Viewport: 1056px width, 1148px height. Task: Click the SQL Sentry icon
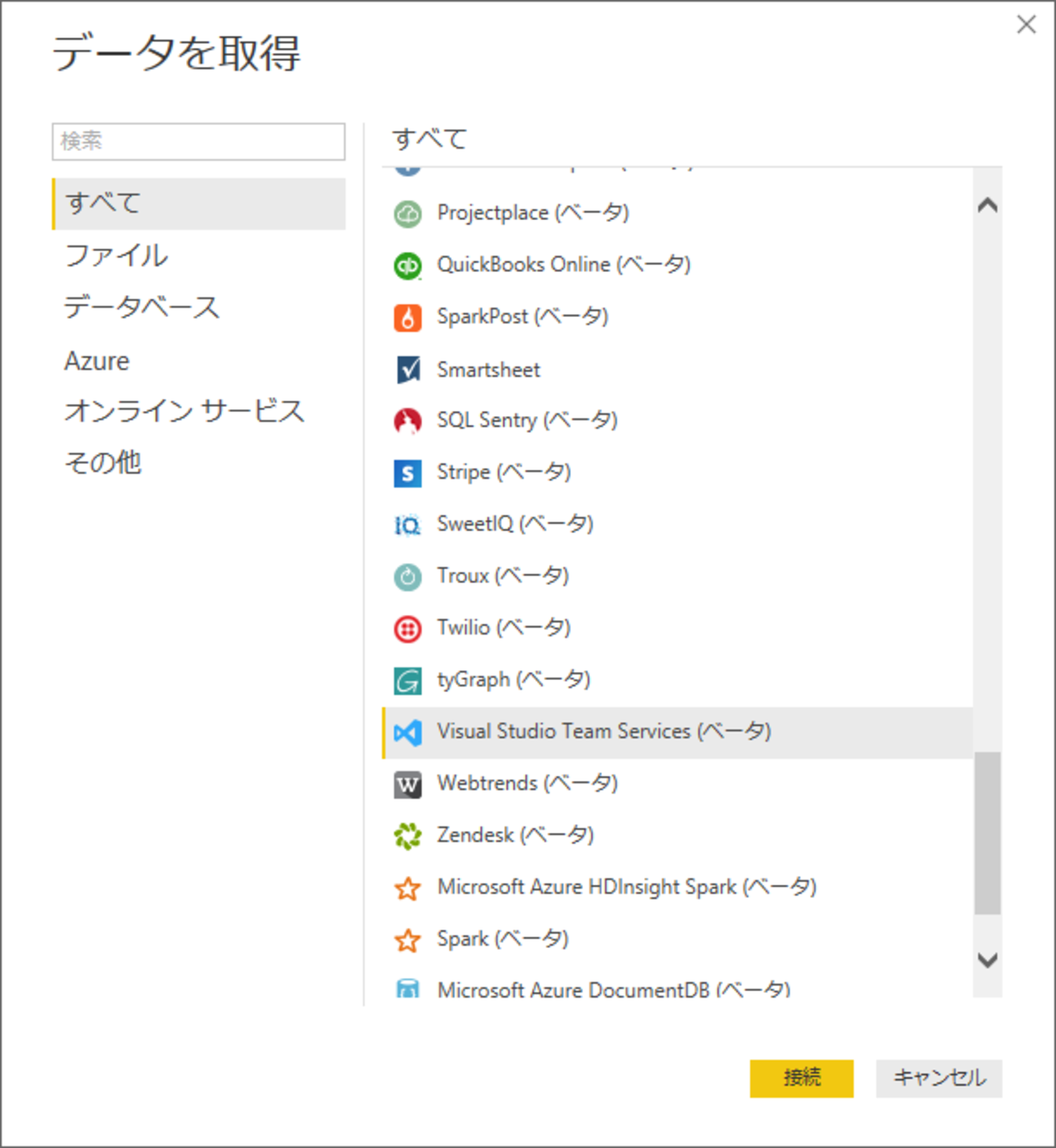pyautogui.click(x=408, y=421)
